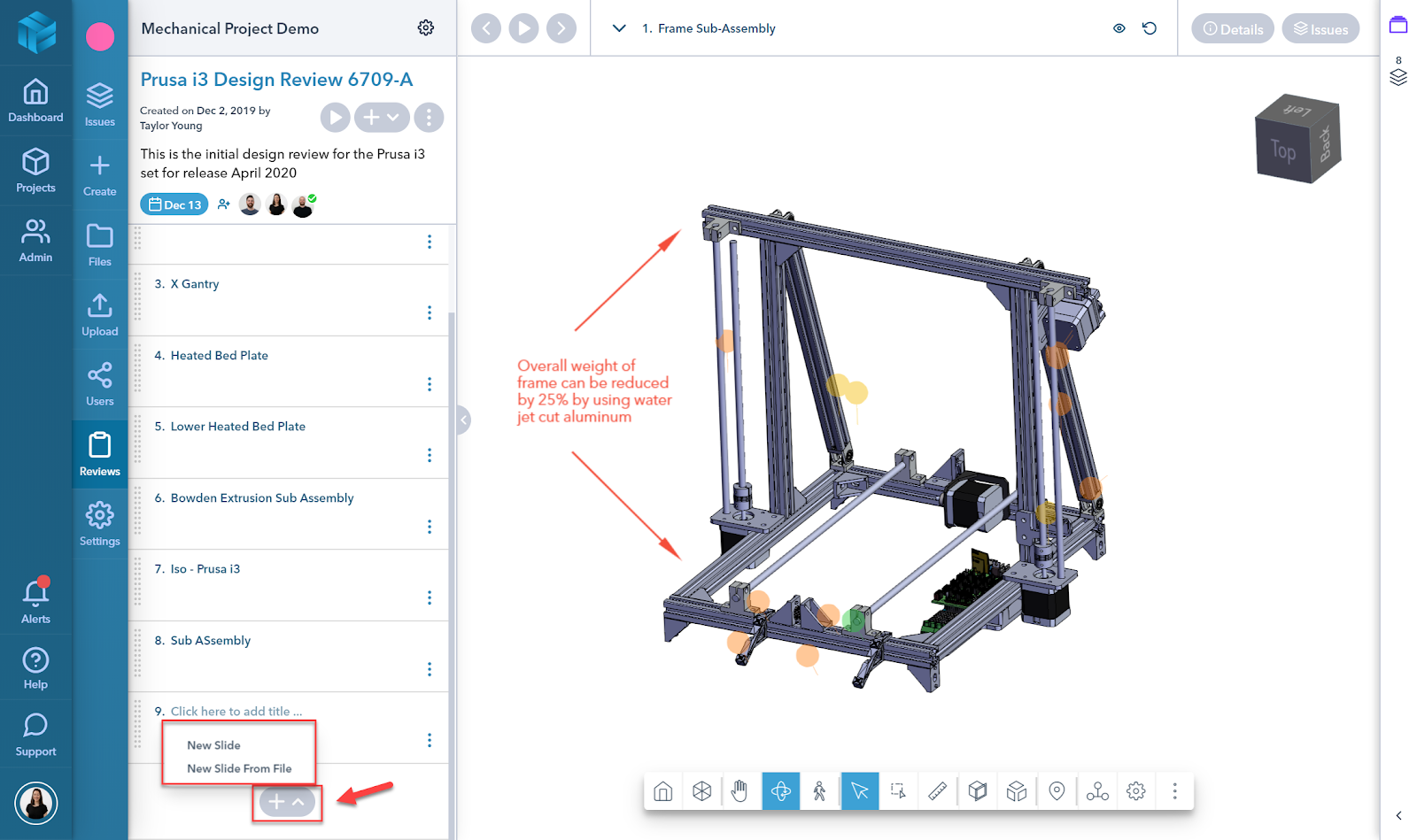This screenshot has width=1417, height=840.
Task: Open the purple panel icon at far right
Action: click(x=1398, y=25)
